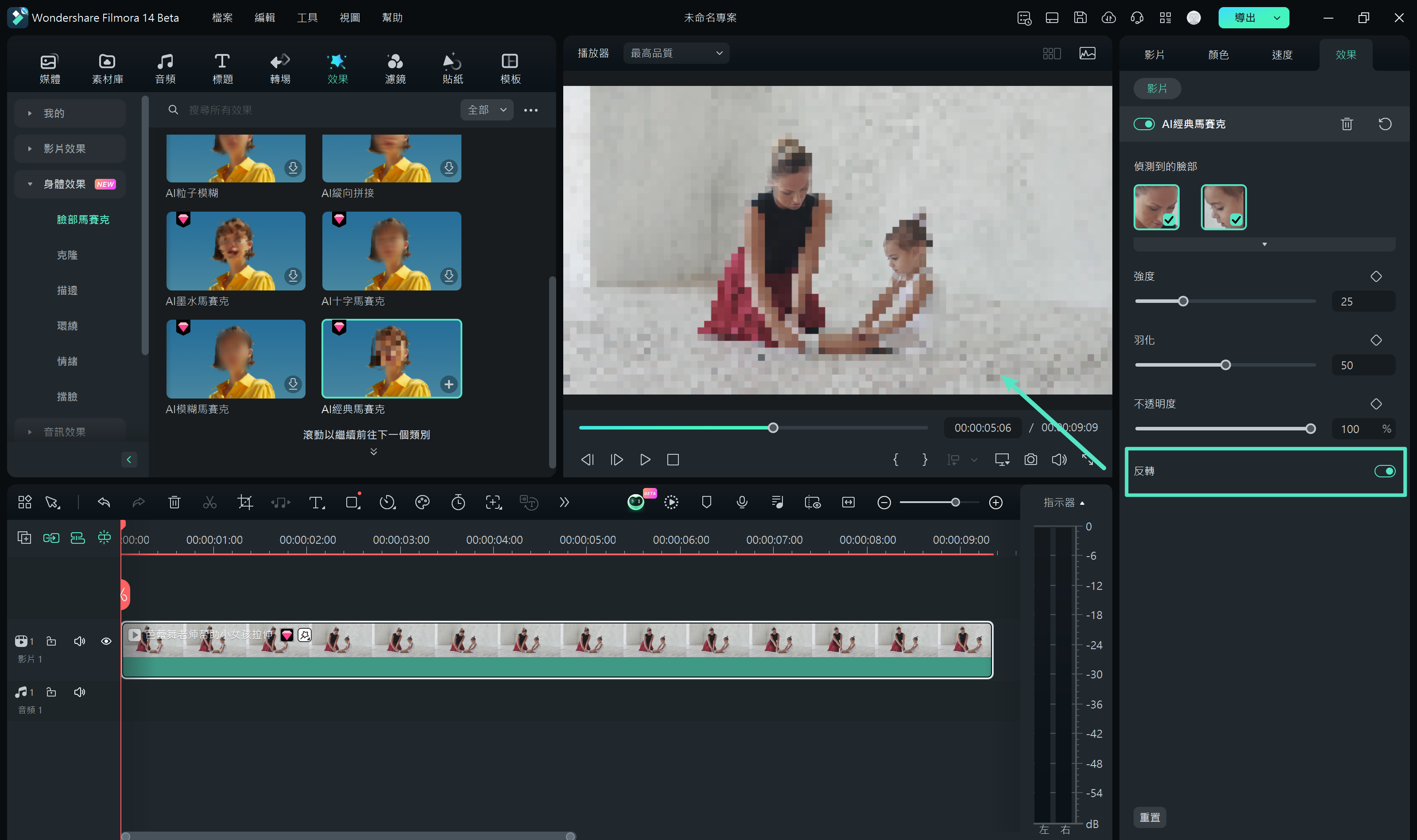Open the 素材庫 stock library
1417x840 pixels.
(x=108, y=68)
